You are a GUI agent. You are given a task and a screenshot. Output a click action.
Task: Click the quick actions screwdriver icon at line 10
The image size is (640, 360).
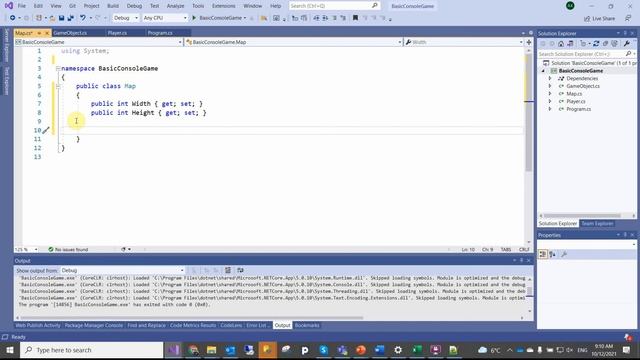coord(46,130)
